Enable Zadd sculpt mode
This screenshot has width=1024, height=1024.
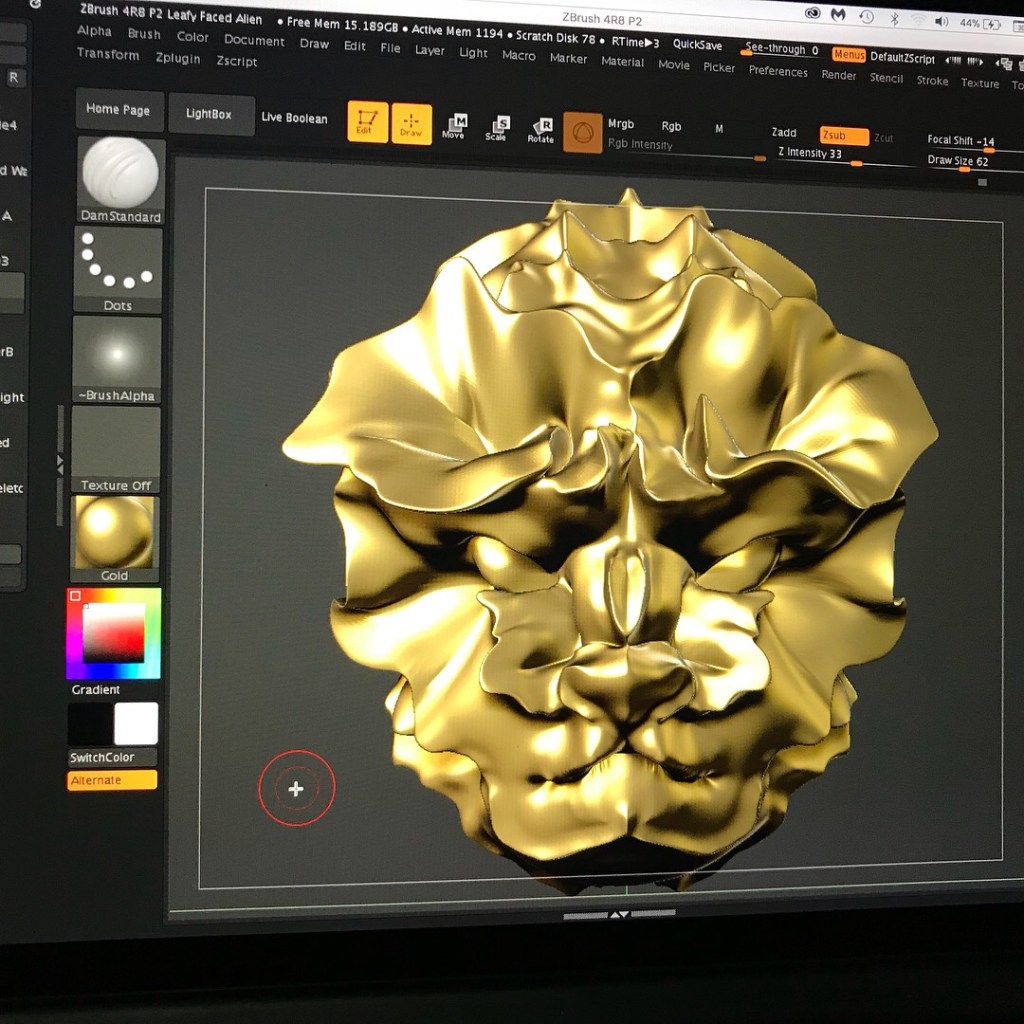[784, 133]
